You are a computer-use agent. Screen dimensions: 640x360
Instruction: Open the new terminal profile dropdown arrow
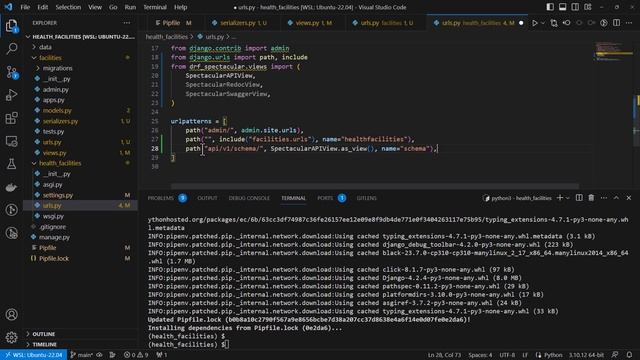coord(567,198)
